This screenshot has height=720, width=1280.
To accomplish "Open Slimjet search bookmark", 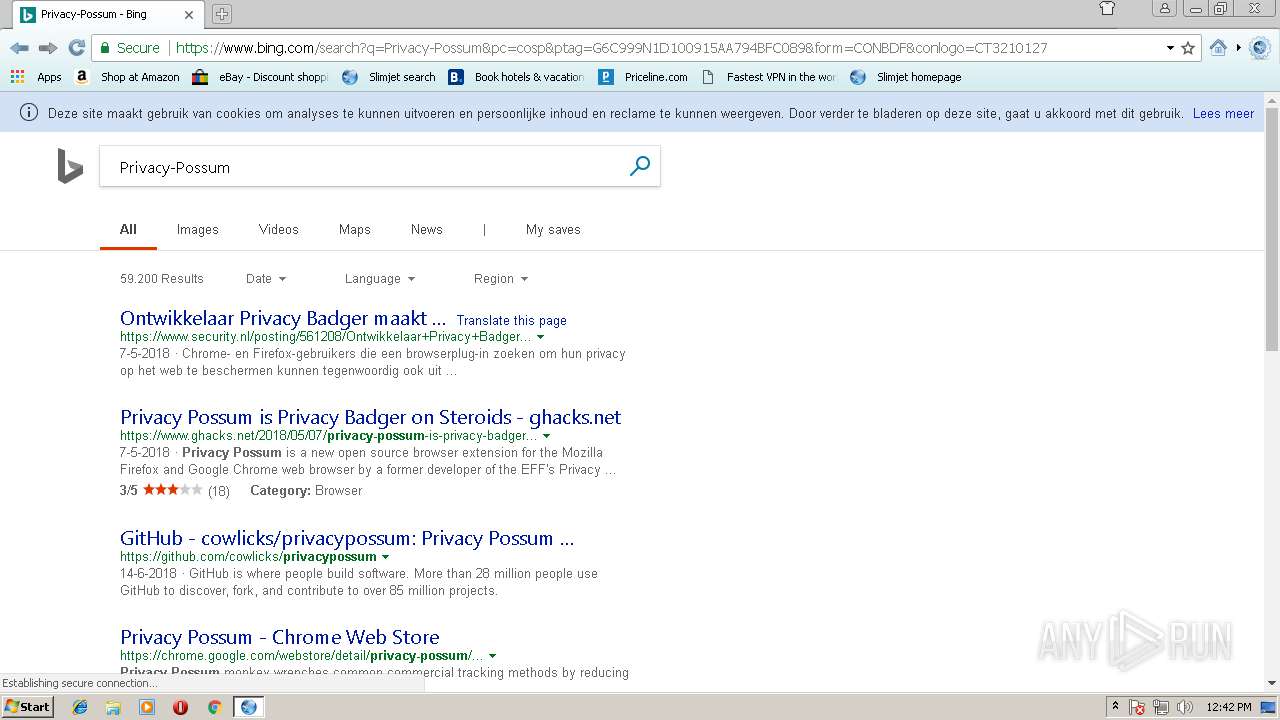I will coord(389,77).
